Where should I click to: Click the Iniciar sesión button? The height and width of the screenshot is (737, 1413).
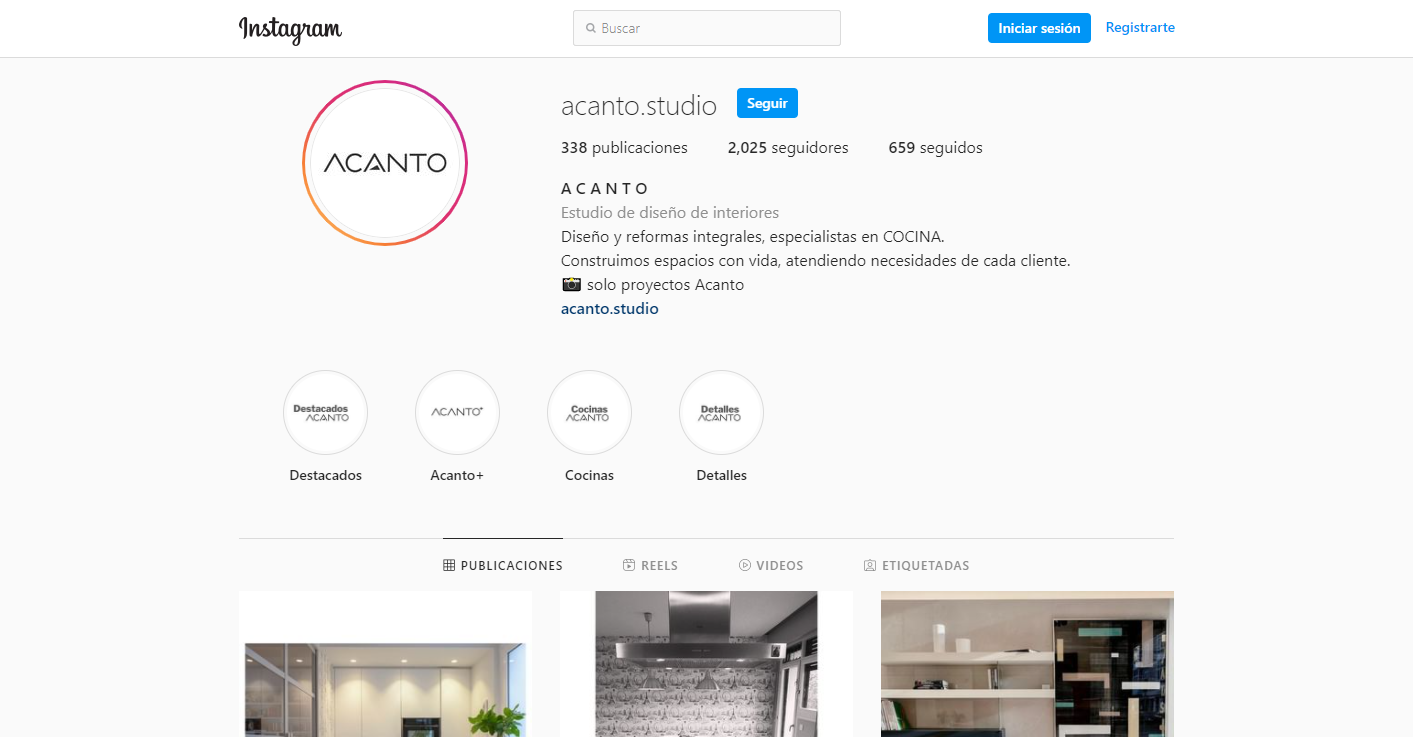[1039, 28]
